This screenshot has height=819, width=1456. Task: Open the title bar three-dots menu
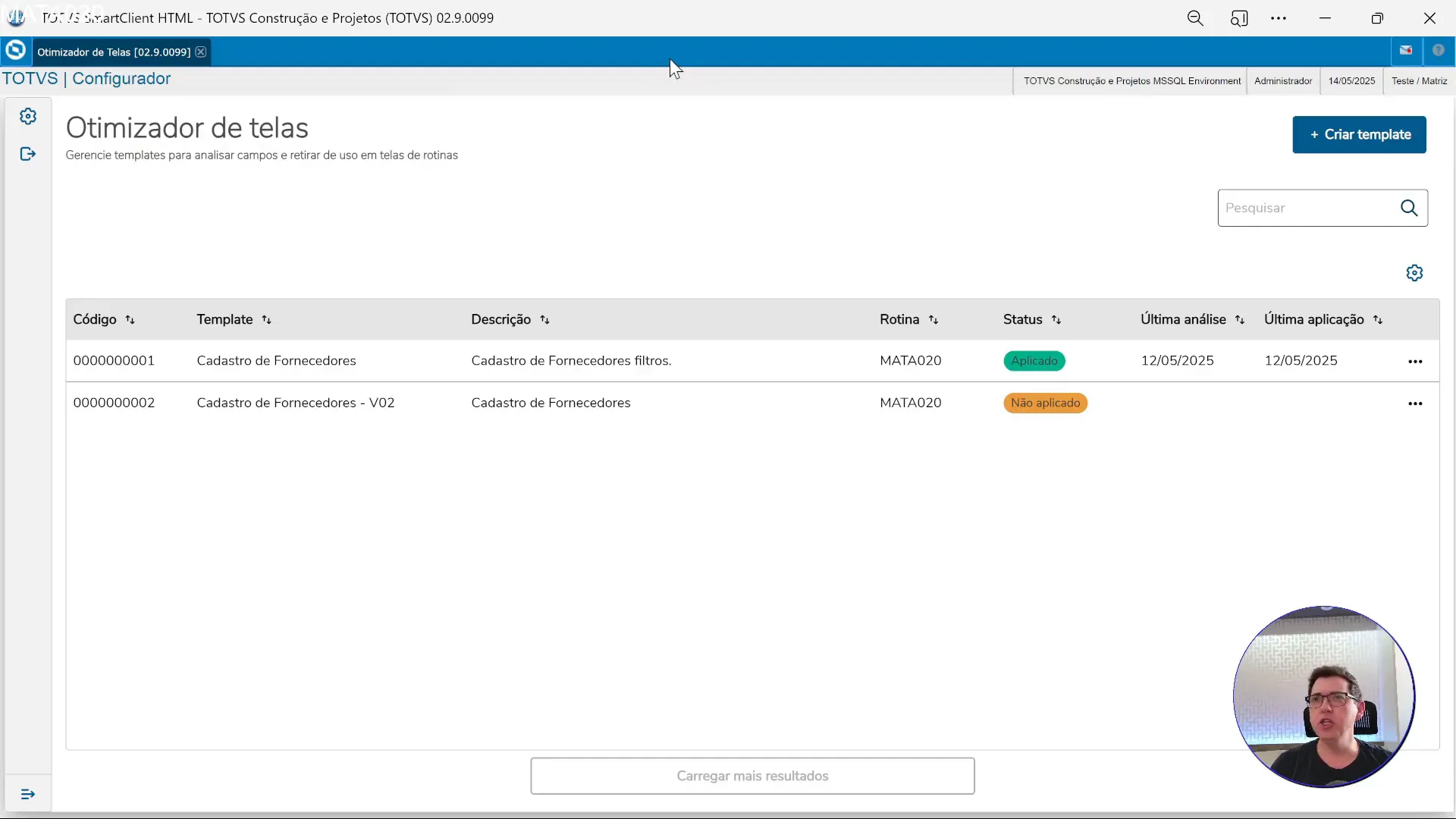(x=1279, y=18)
